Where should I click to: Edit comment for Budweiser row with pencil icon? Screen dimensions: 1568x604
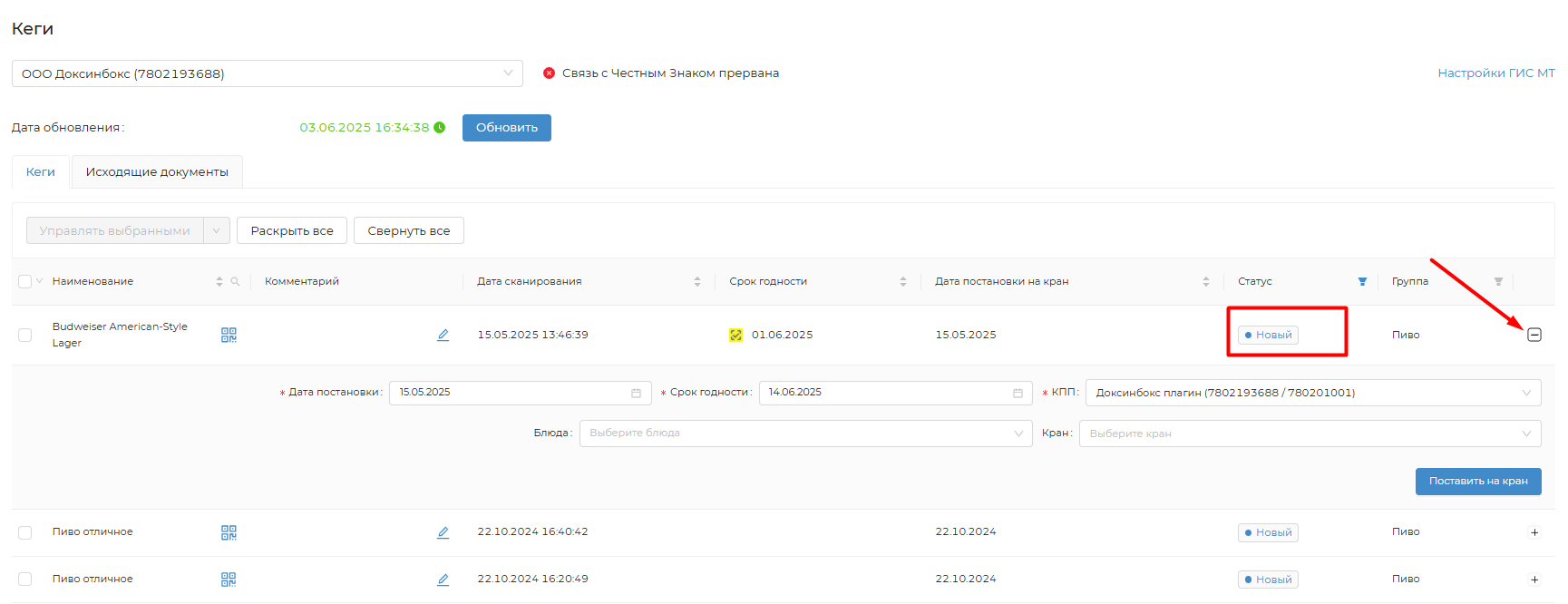point(443,335)
